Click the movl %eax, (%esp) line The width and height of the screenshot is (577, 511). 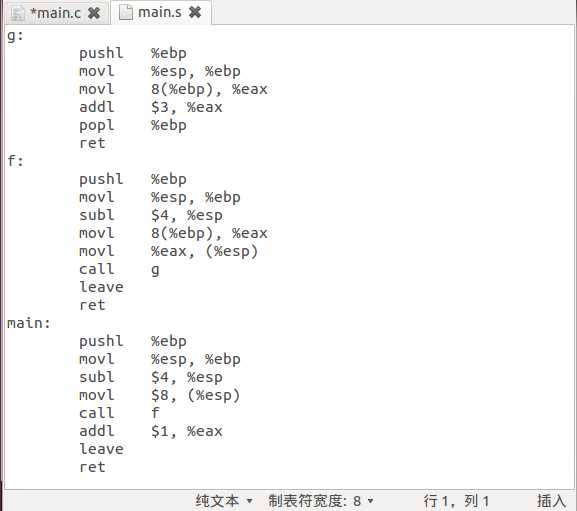click(x=169, y=251)
